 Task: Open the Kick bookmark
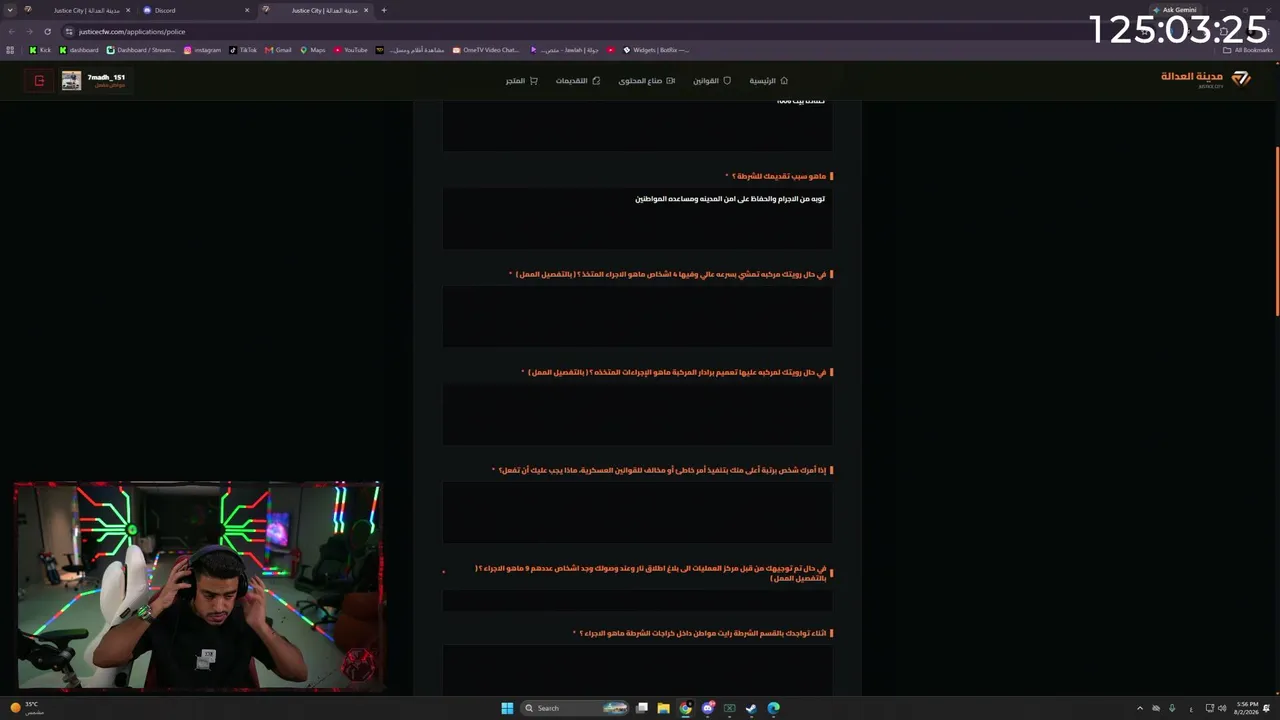(x=40, y=50)
